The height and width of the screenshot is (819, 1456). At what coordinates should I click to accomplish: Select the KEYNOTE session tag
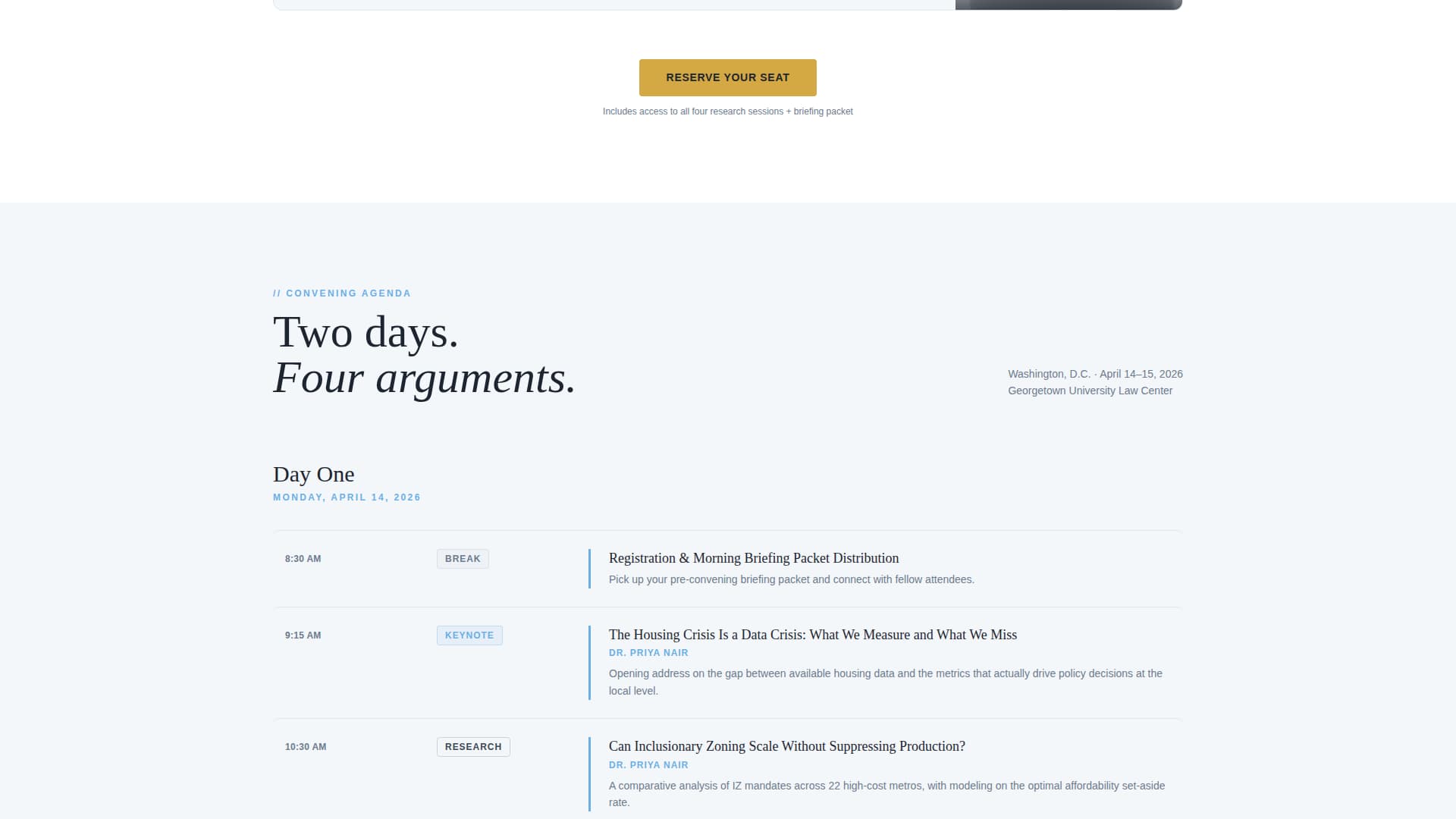pos(469,635)
